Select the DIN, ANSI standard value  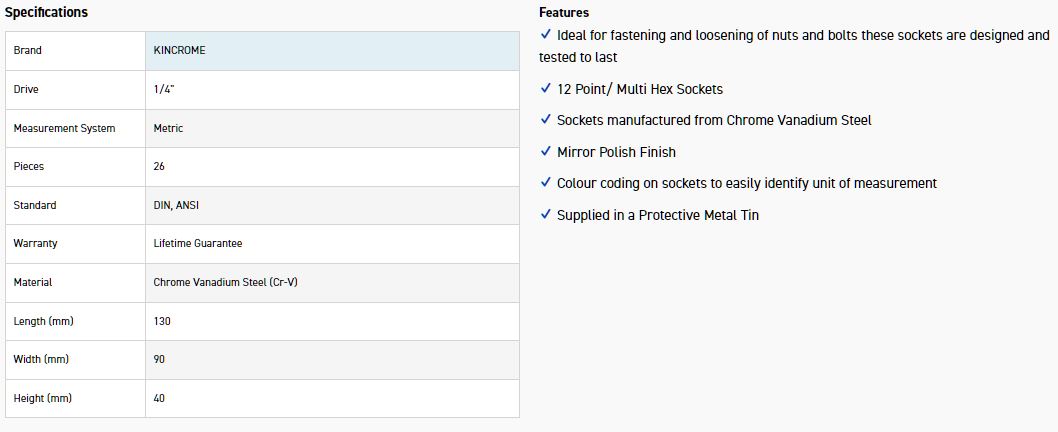pos(175,205)
